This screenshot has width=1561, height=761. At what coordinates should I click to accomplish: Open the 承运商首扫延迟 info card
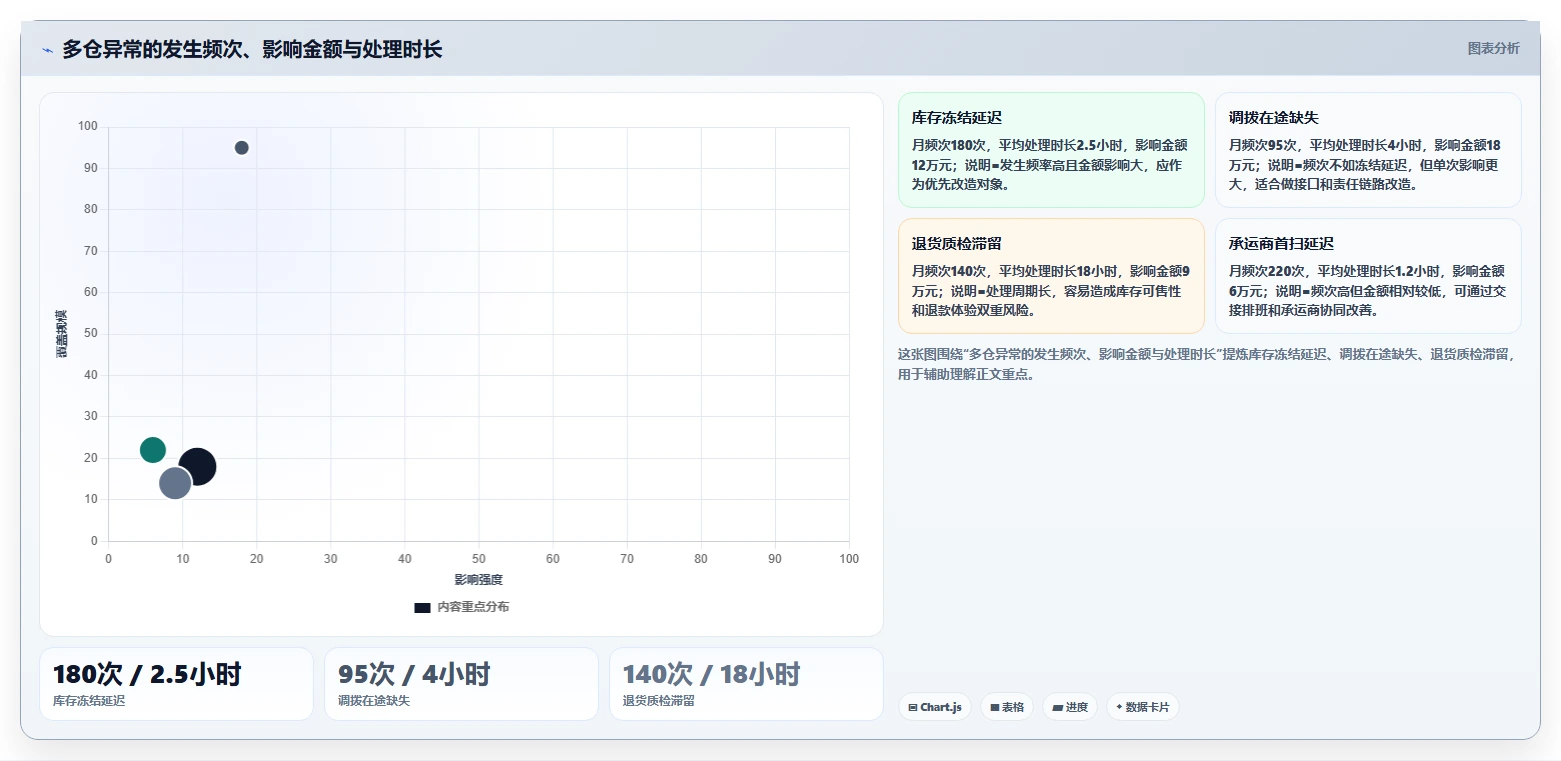coord(1368,276)
